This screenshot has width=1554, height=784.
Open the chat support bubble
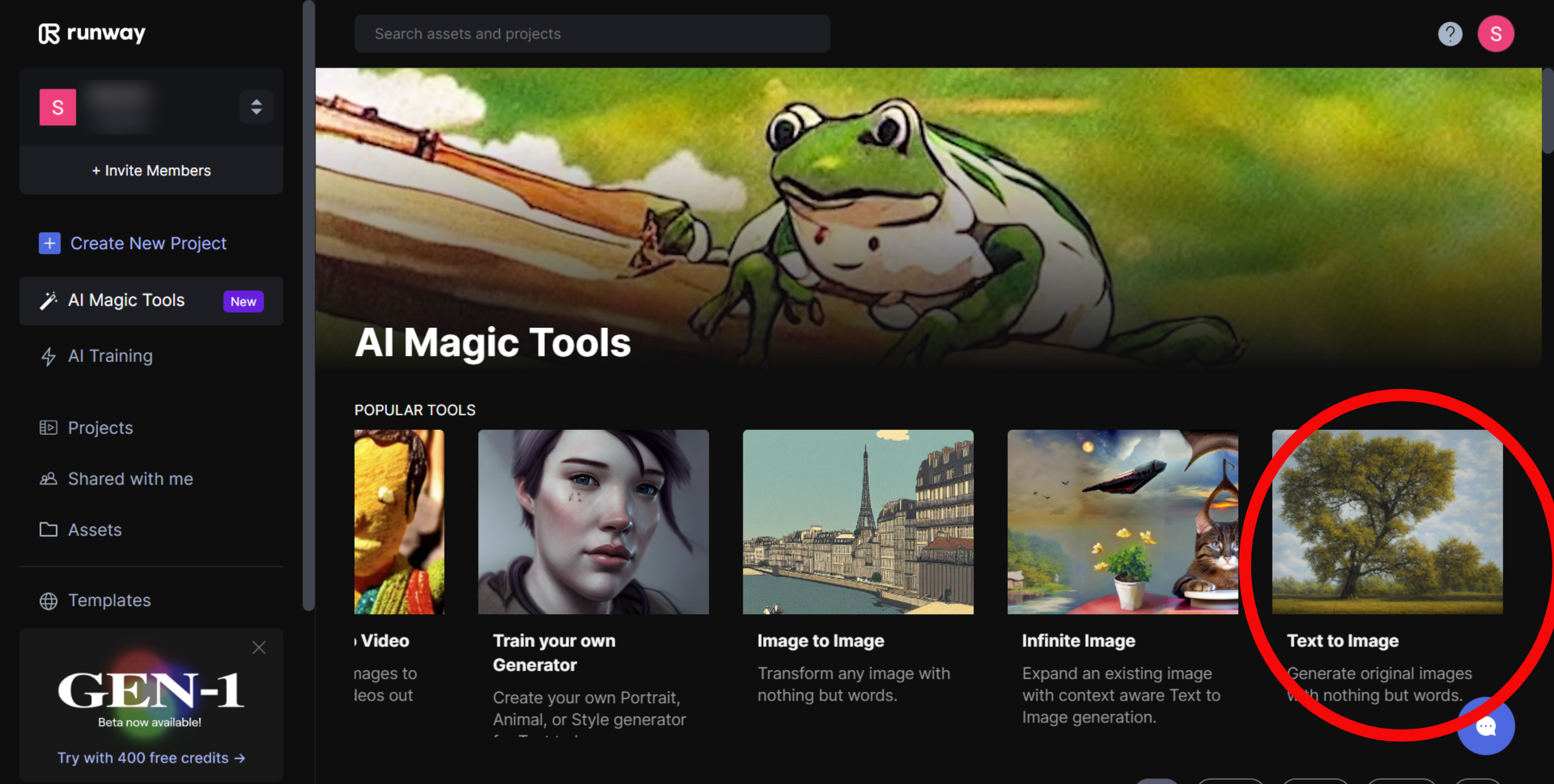(1485, 726)
